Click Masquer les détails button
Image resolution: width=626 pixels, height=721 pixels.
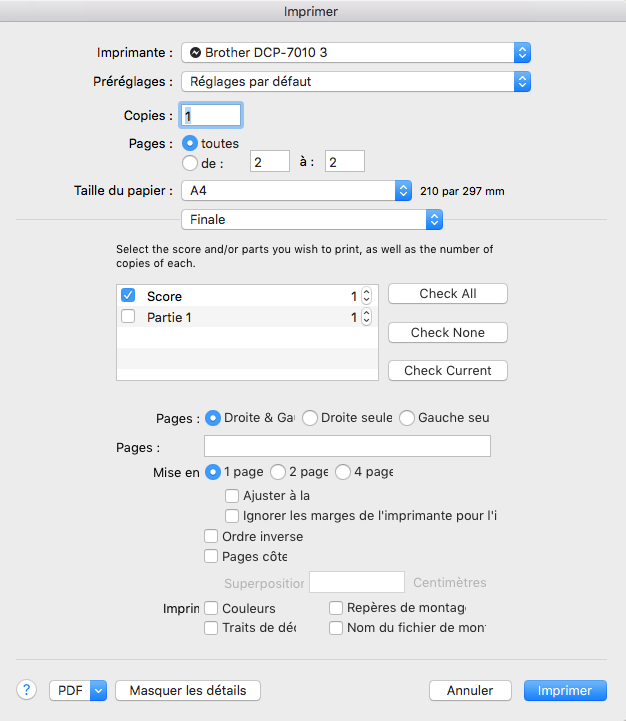click(x=188, y=690)
